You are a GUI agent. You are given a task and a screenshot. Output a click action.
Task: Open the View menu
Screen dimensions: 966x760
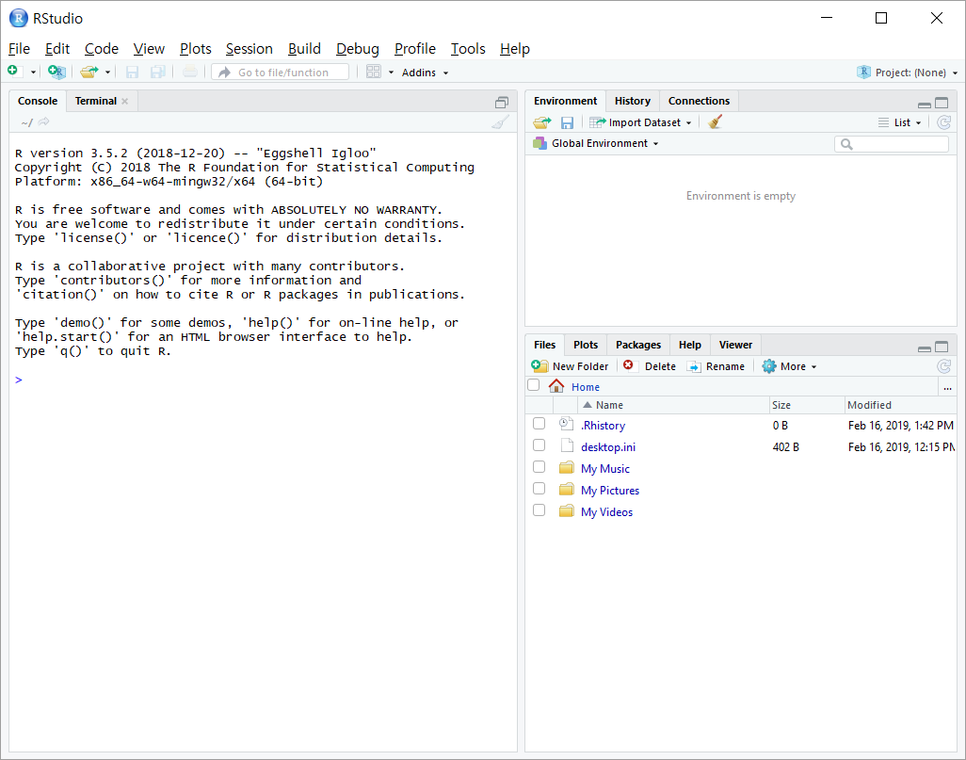[149, 49]
